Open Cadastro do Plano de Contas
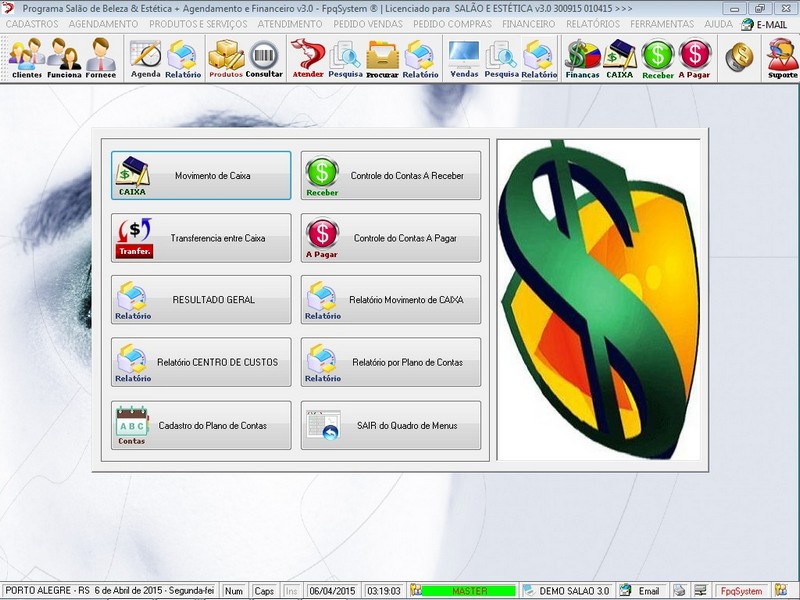The width and height of the screenshot is (800, 600). coord(201,426)
